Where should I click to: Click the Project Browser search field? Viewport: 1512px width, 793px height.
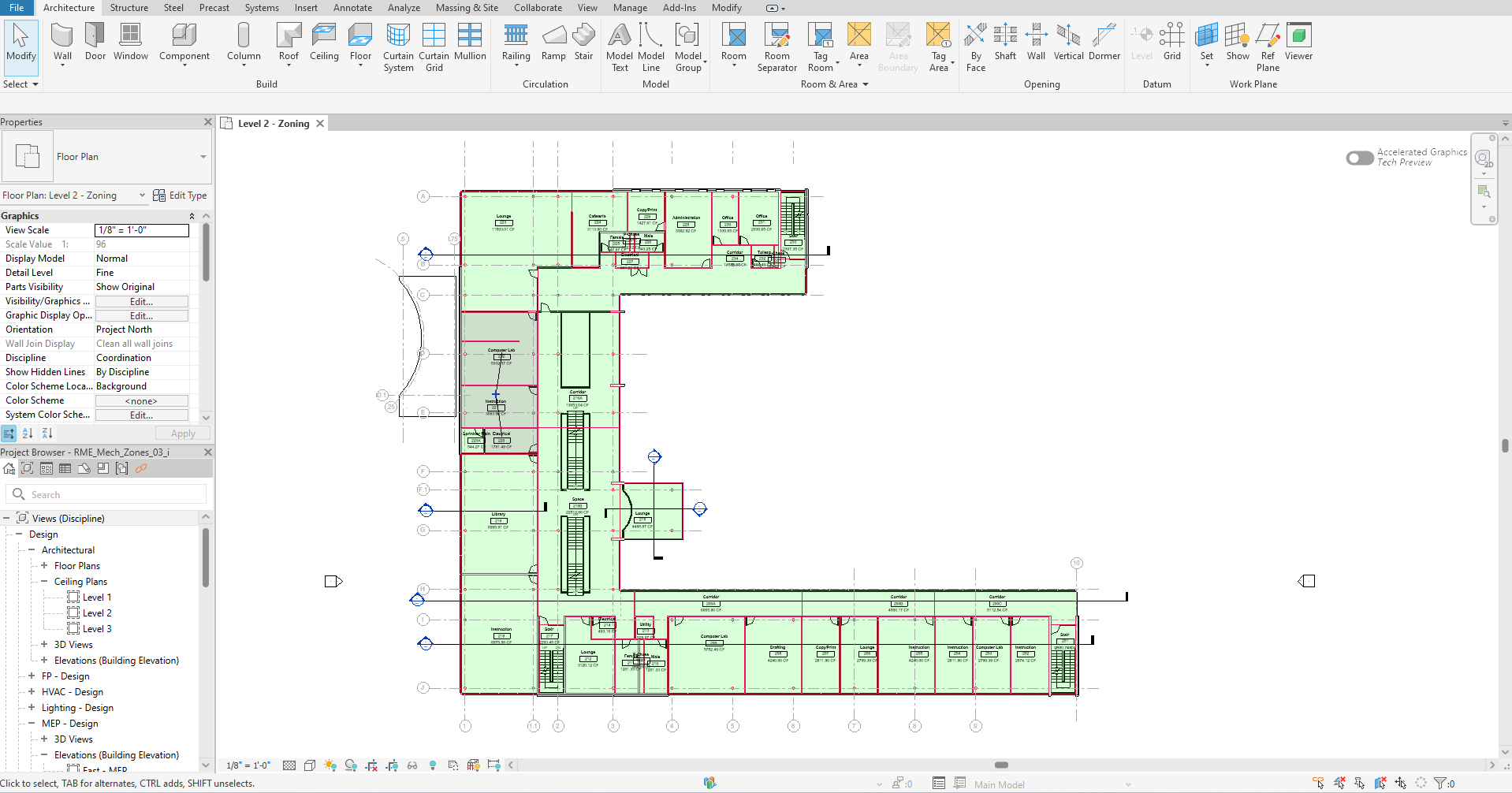[x=110, y=495]
